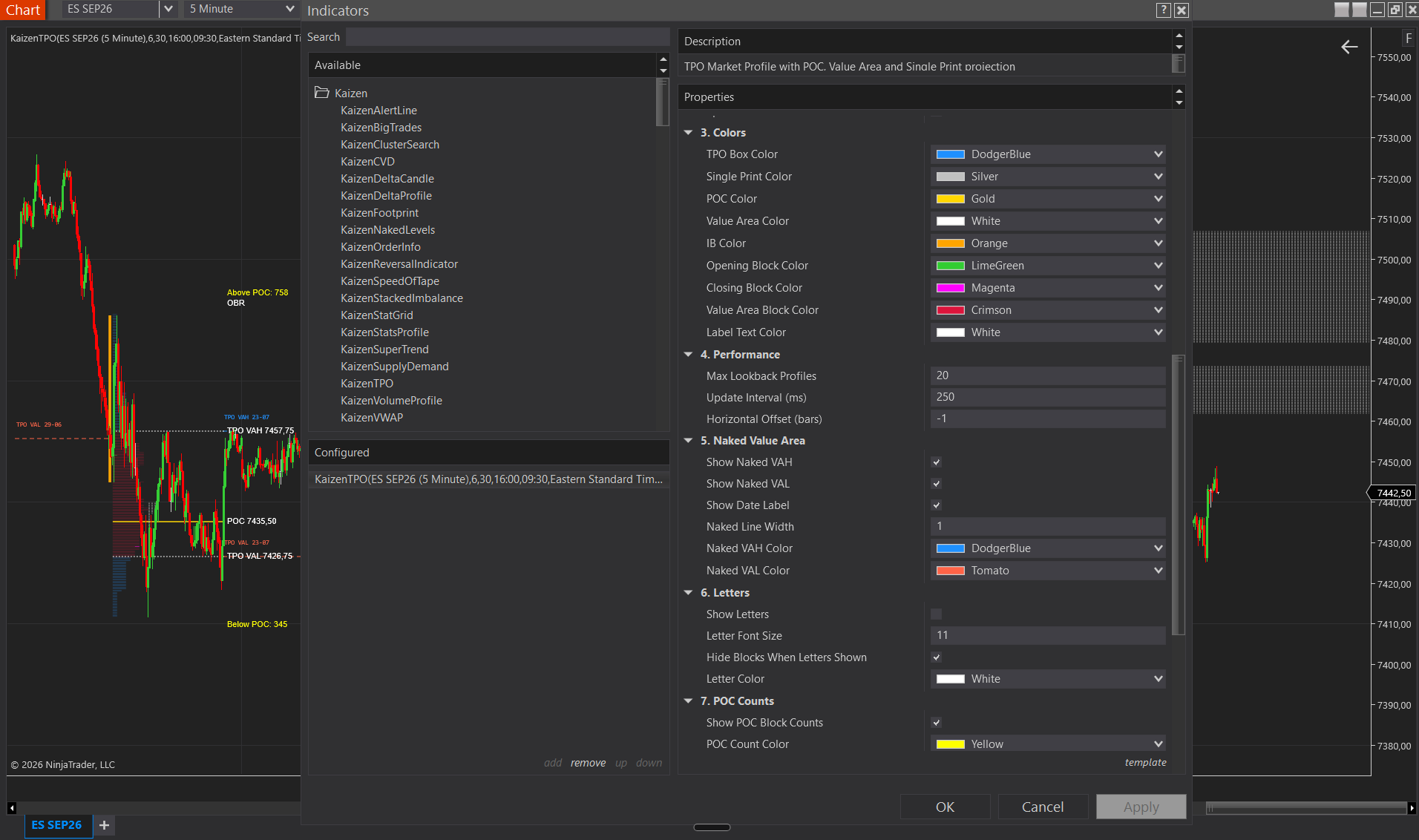1419x840 pixels.
Task: Select KaizenSuperTrend indicator
Action: click(x=384, y=350)
